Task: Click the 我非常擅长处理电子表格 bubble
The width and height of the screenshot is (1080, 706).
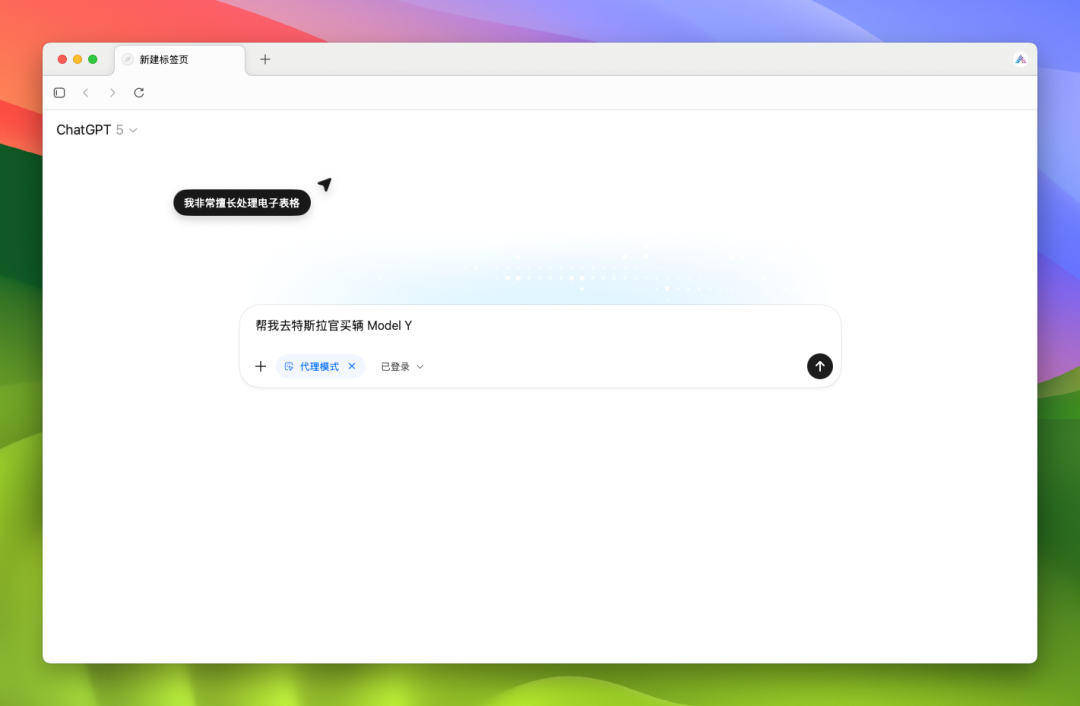Action: tap(242, 203)
